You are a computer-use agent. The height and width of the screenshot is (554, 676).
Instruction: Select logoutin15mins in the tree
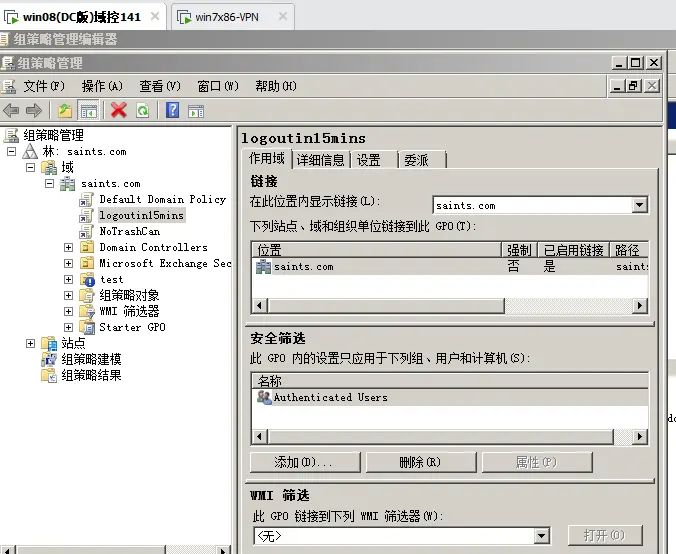click(x=141, y=215)
